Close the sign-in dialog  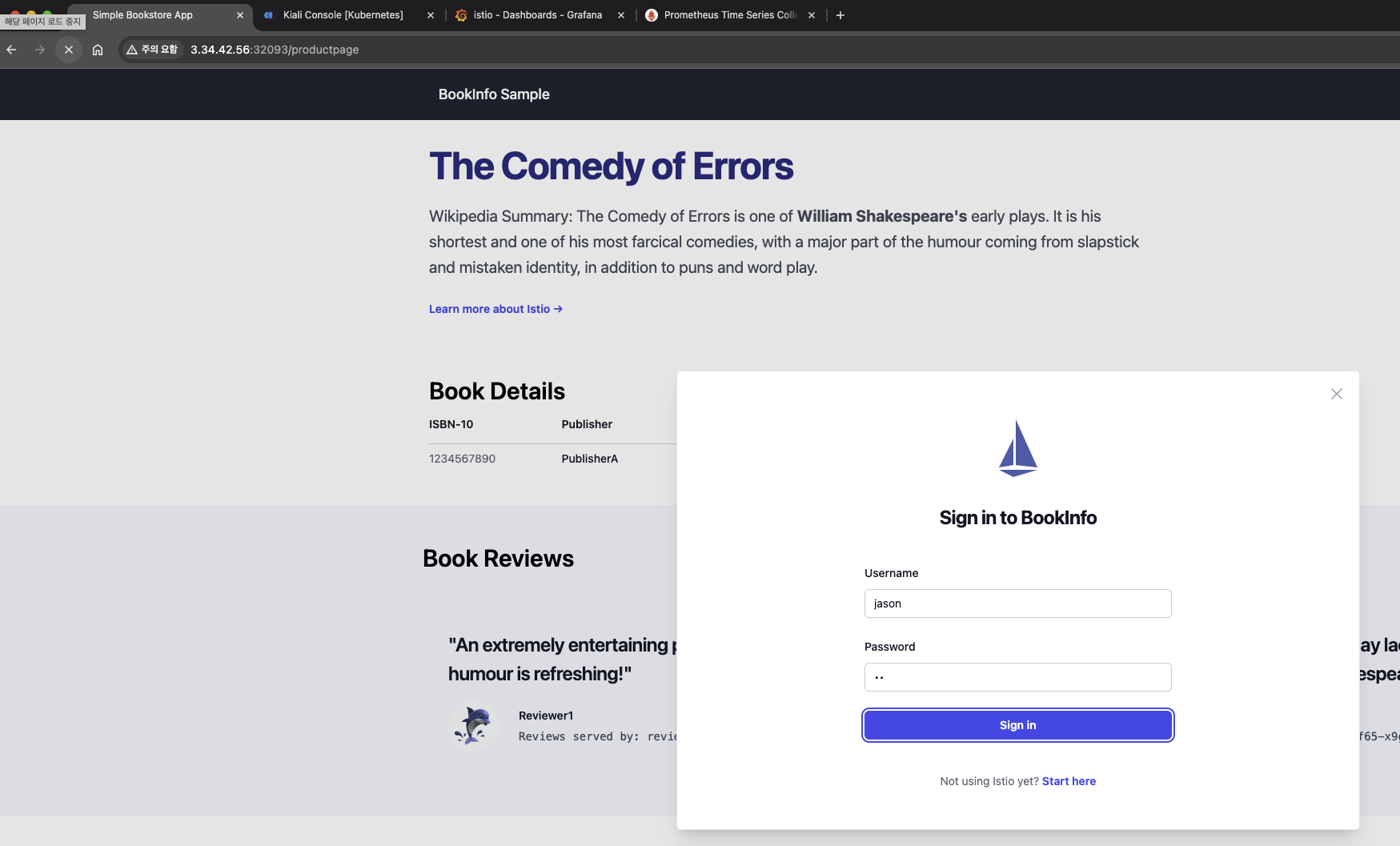pyautogui.click(x=1337, y=394)
